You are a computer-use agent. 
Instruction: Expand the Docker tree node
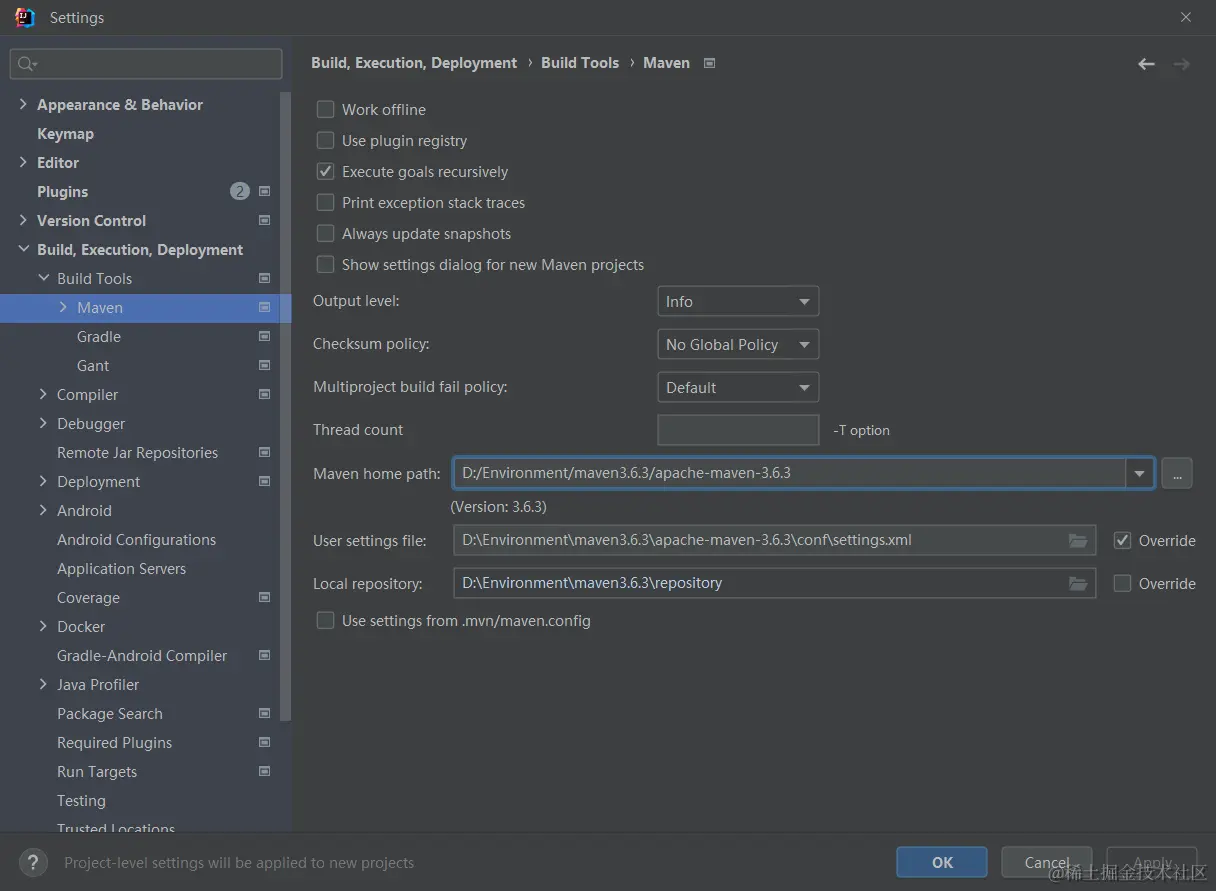43,626
